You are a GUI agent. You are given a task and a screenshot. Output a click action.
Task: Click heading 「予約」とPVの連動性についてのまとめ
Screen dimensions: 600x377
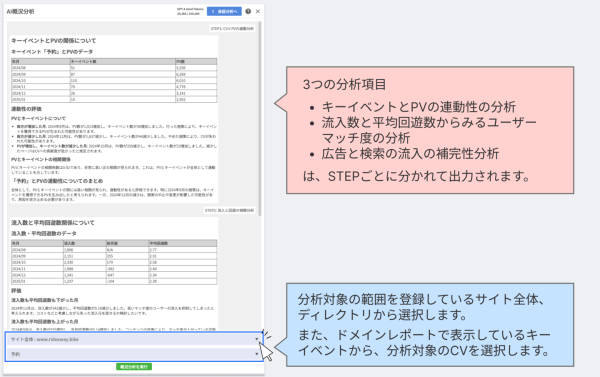click(x=57, y=181)
